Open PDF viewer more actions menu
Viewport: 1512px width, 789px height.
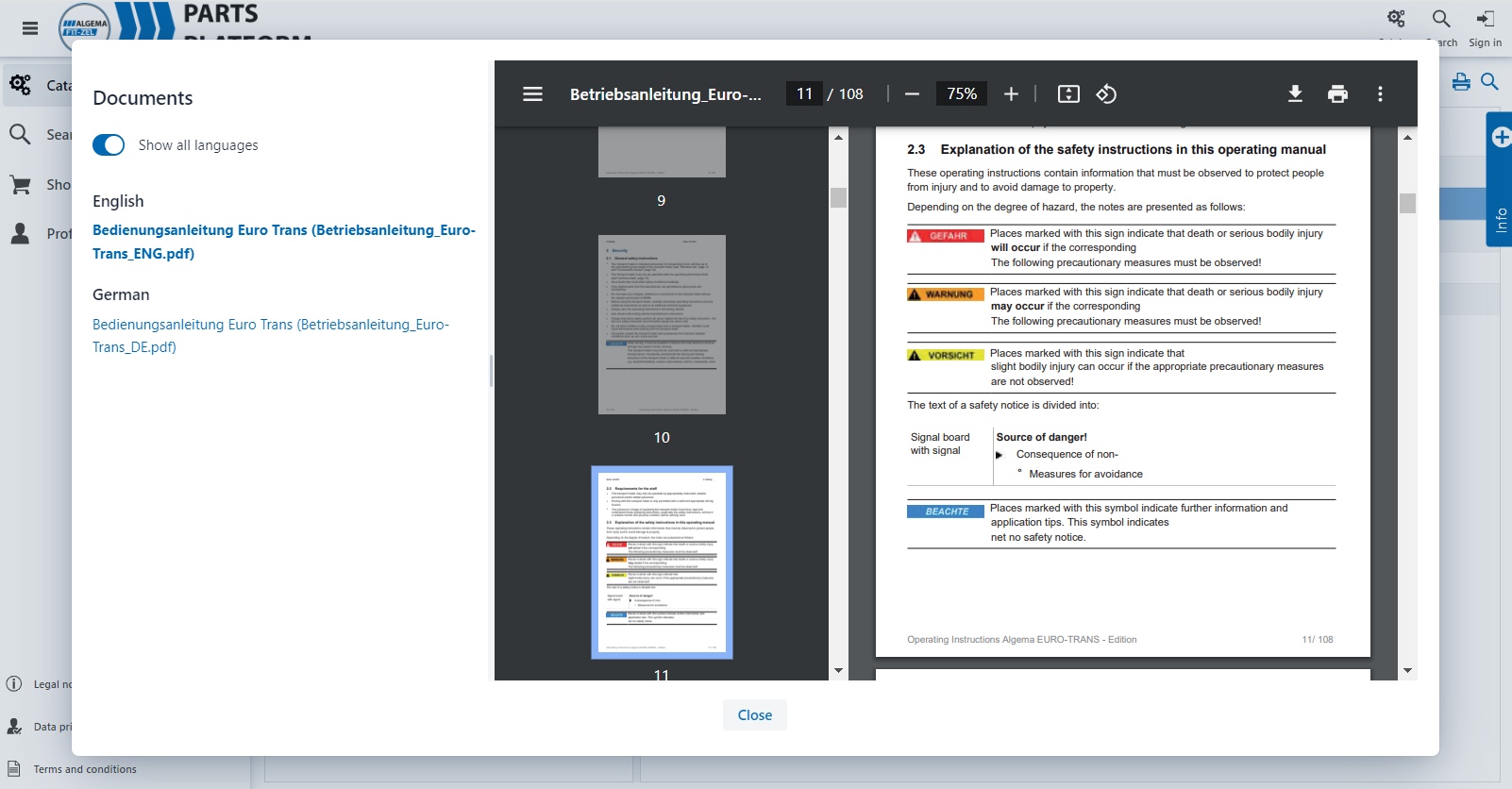click(1380, 93)
